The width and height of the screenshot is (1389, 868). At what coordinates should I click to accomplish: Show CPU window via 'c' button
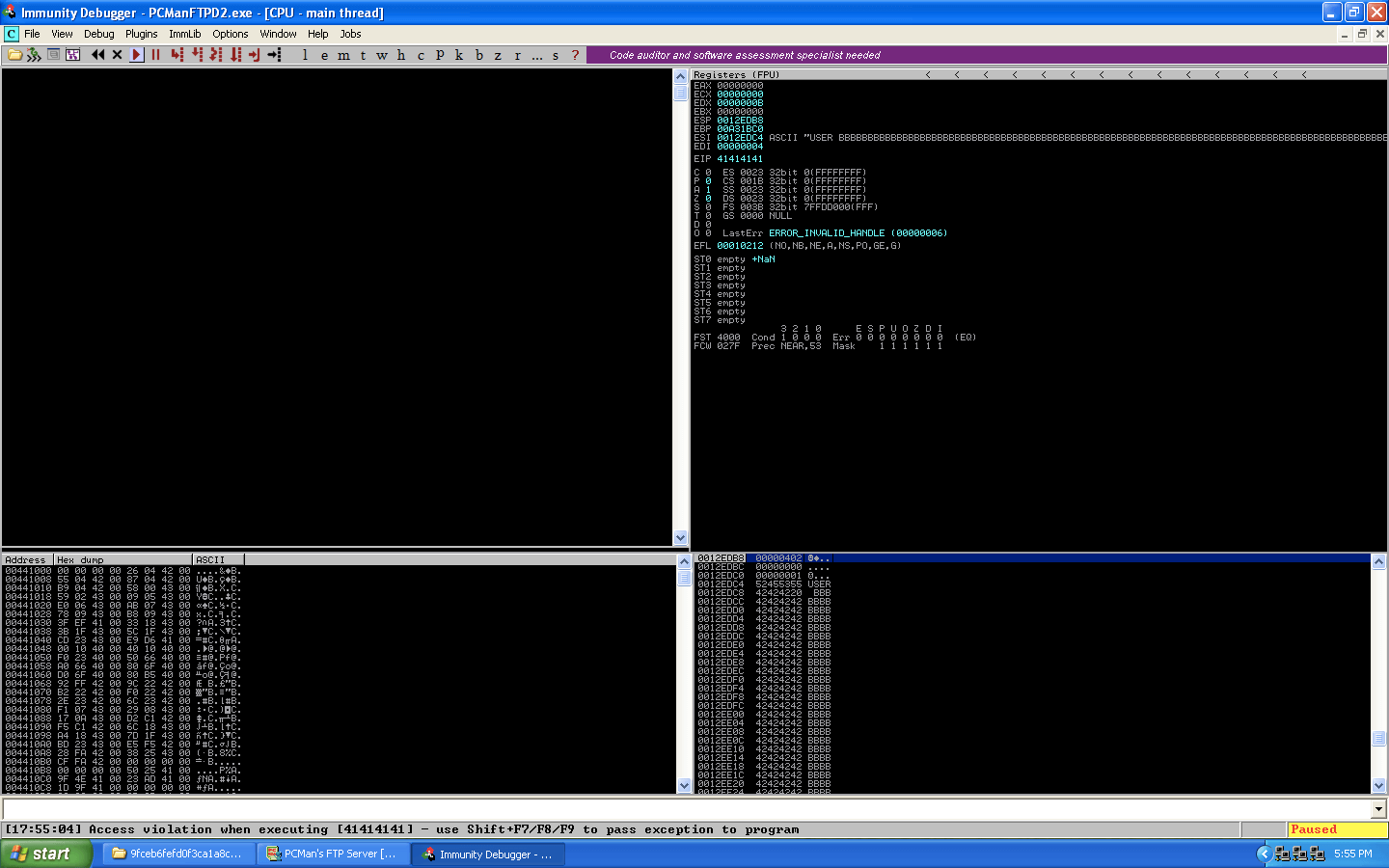pos(421,55)
